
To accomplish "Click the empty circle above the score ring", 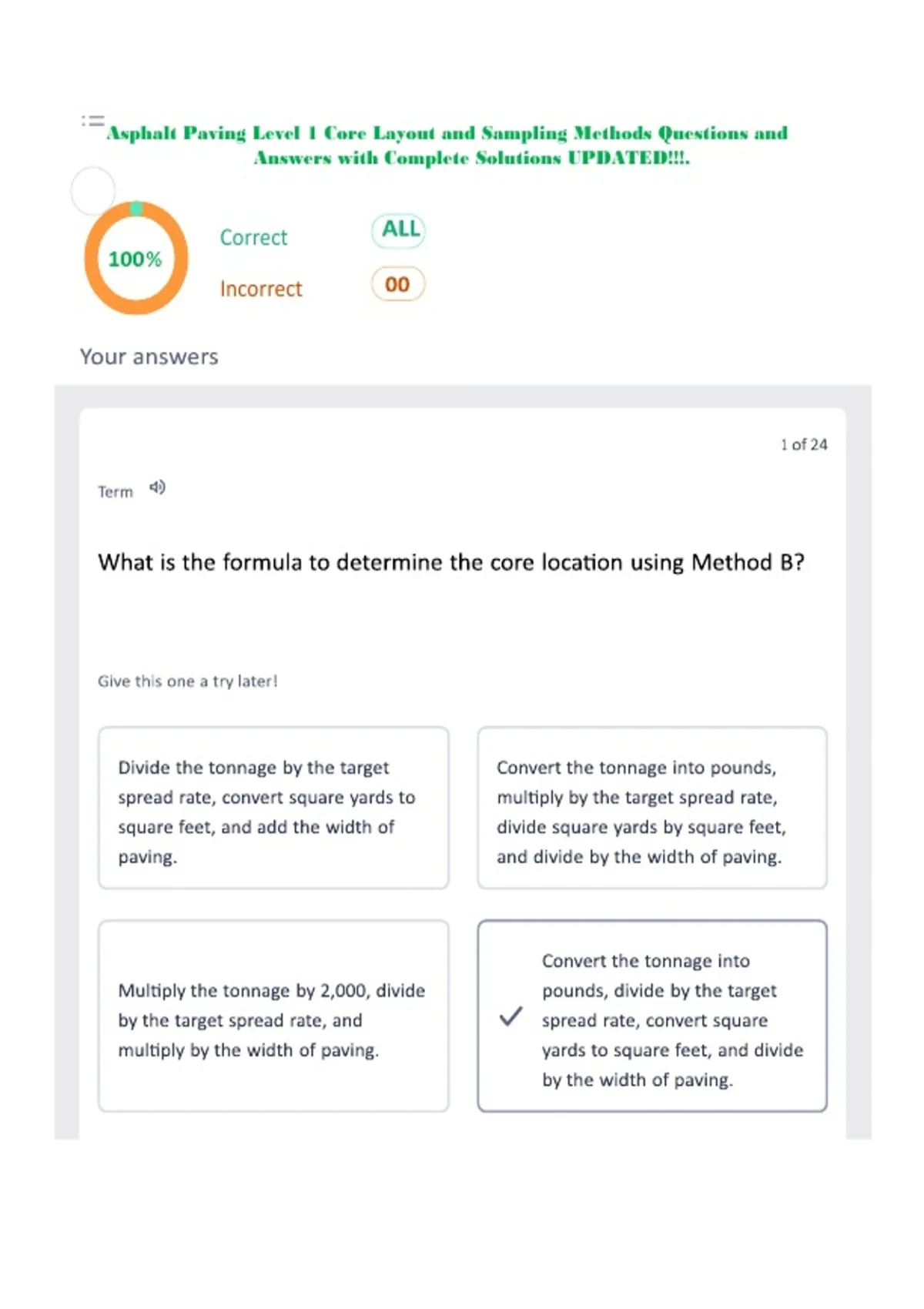I will [93, 191].
